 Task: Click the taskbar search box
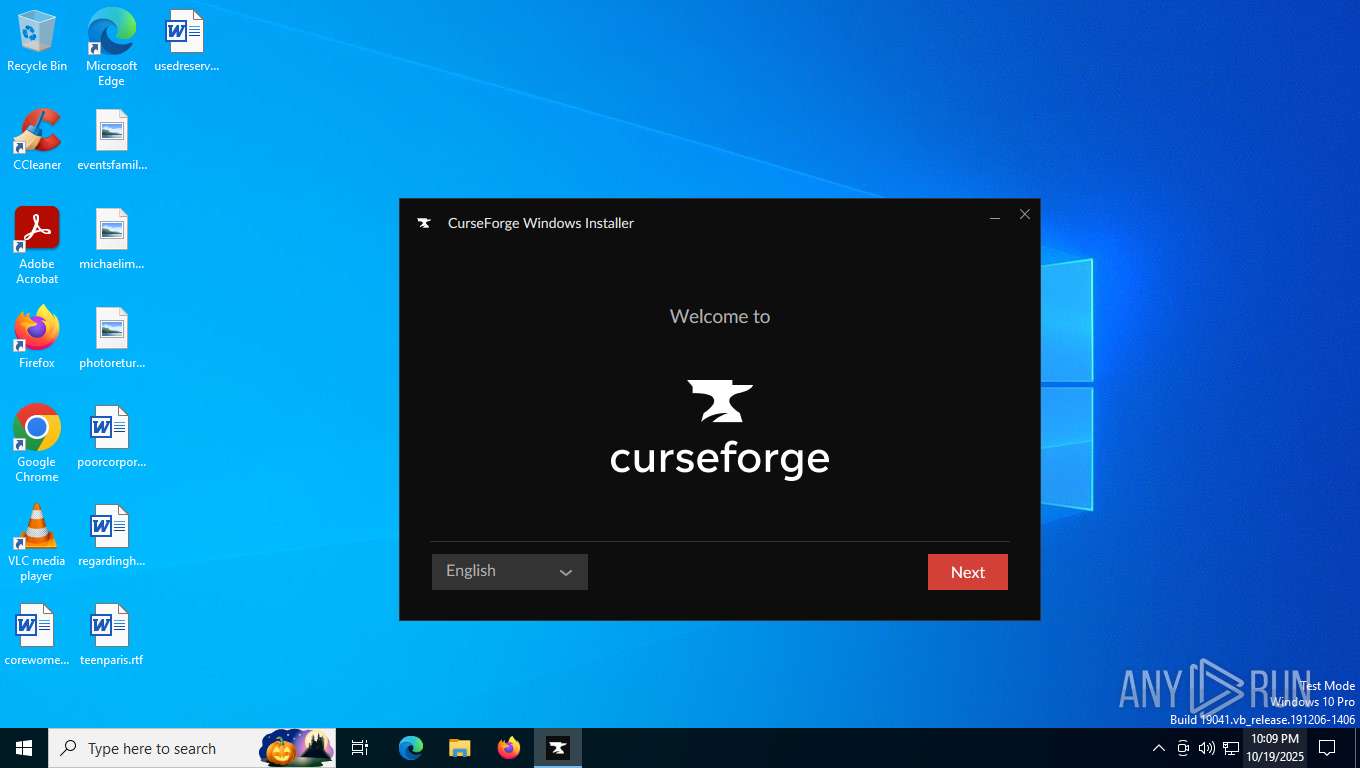point(192,748)
